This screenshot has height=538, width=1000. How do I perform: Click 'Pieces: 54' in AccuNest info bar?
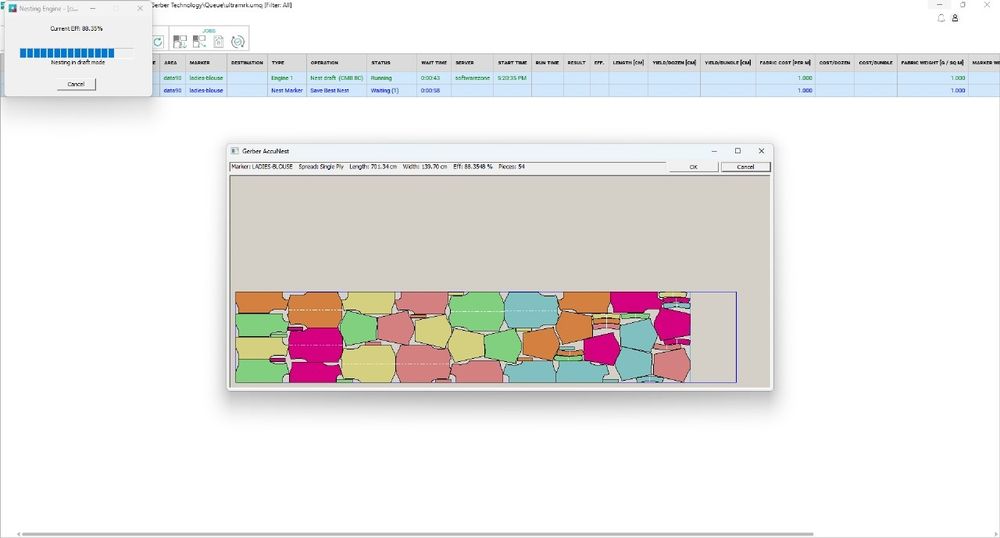tap(511, 166)
